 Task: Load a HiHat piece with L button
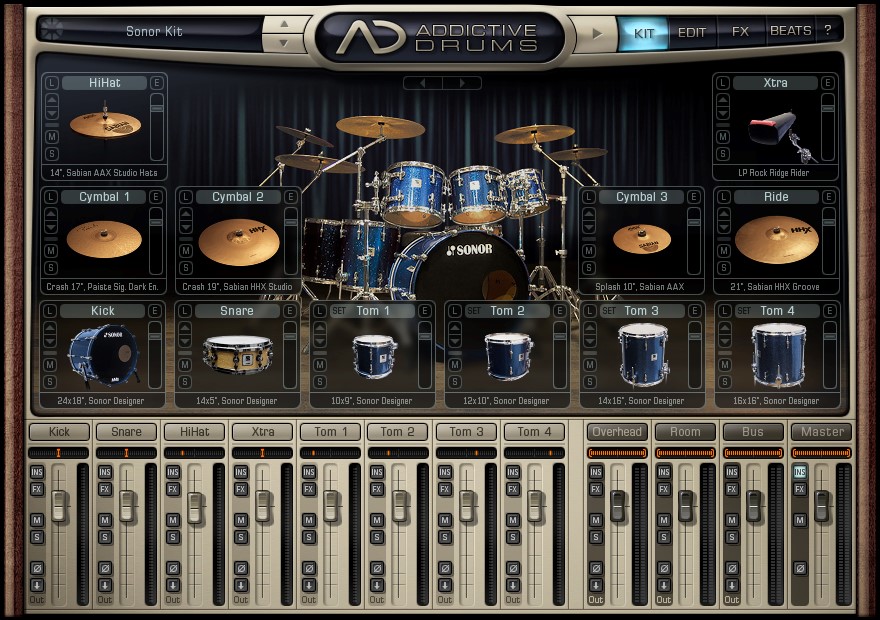click(52, 83)
